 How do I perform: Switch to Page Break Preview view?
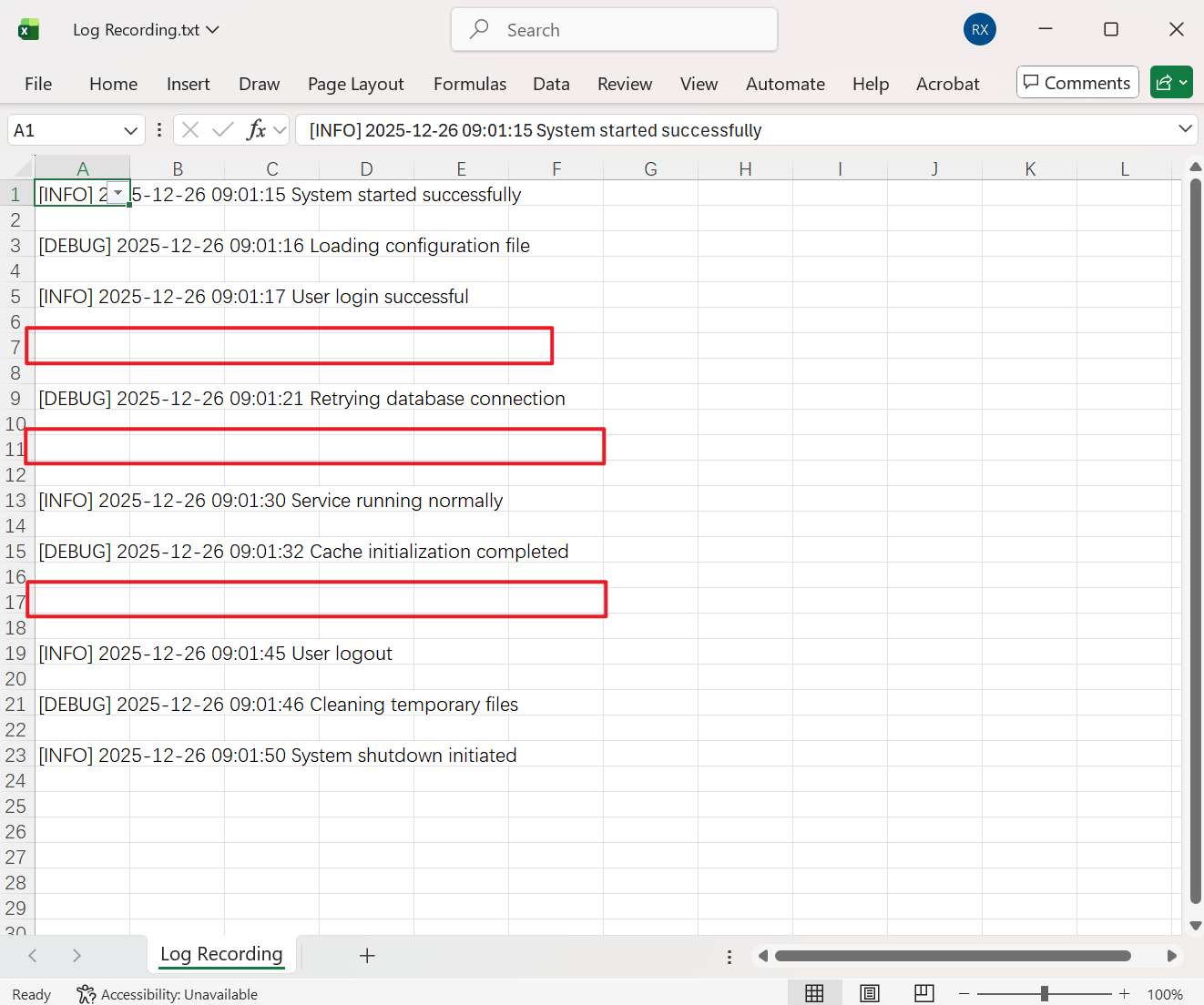coord(923,993)
